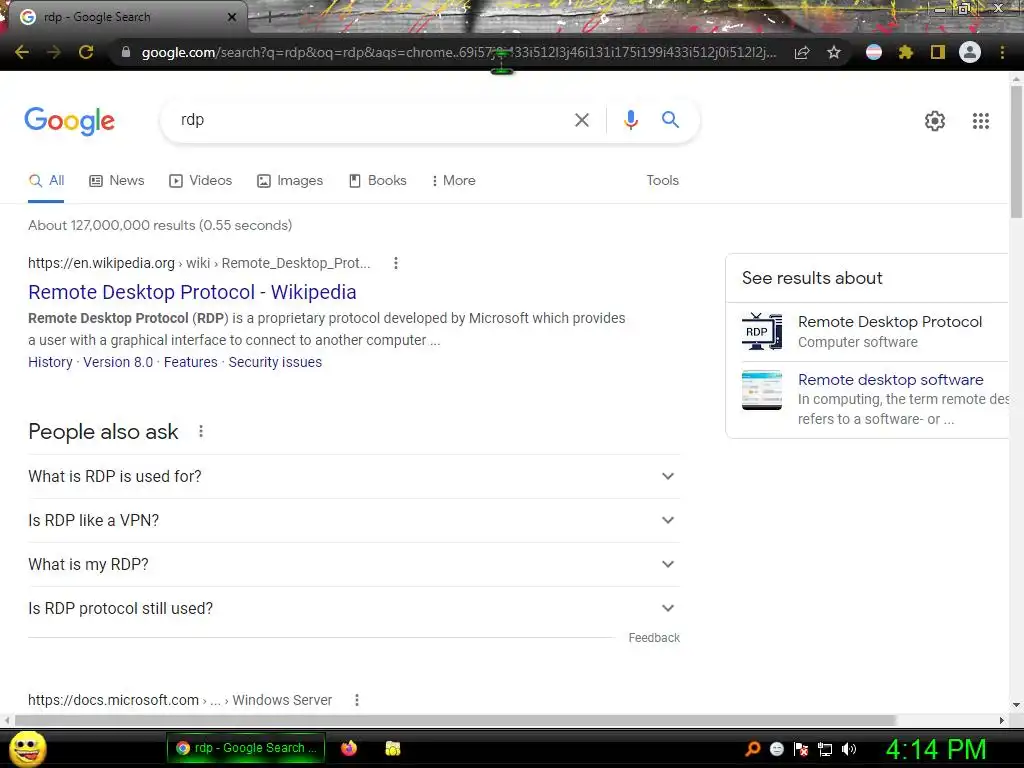Click the RDP monitor thumbnail image

coord(761,332)
